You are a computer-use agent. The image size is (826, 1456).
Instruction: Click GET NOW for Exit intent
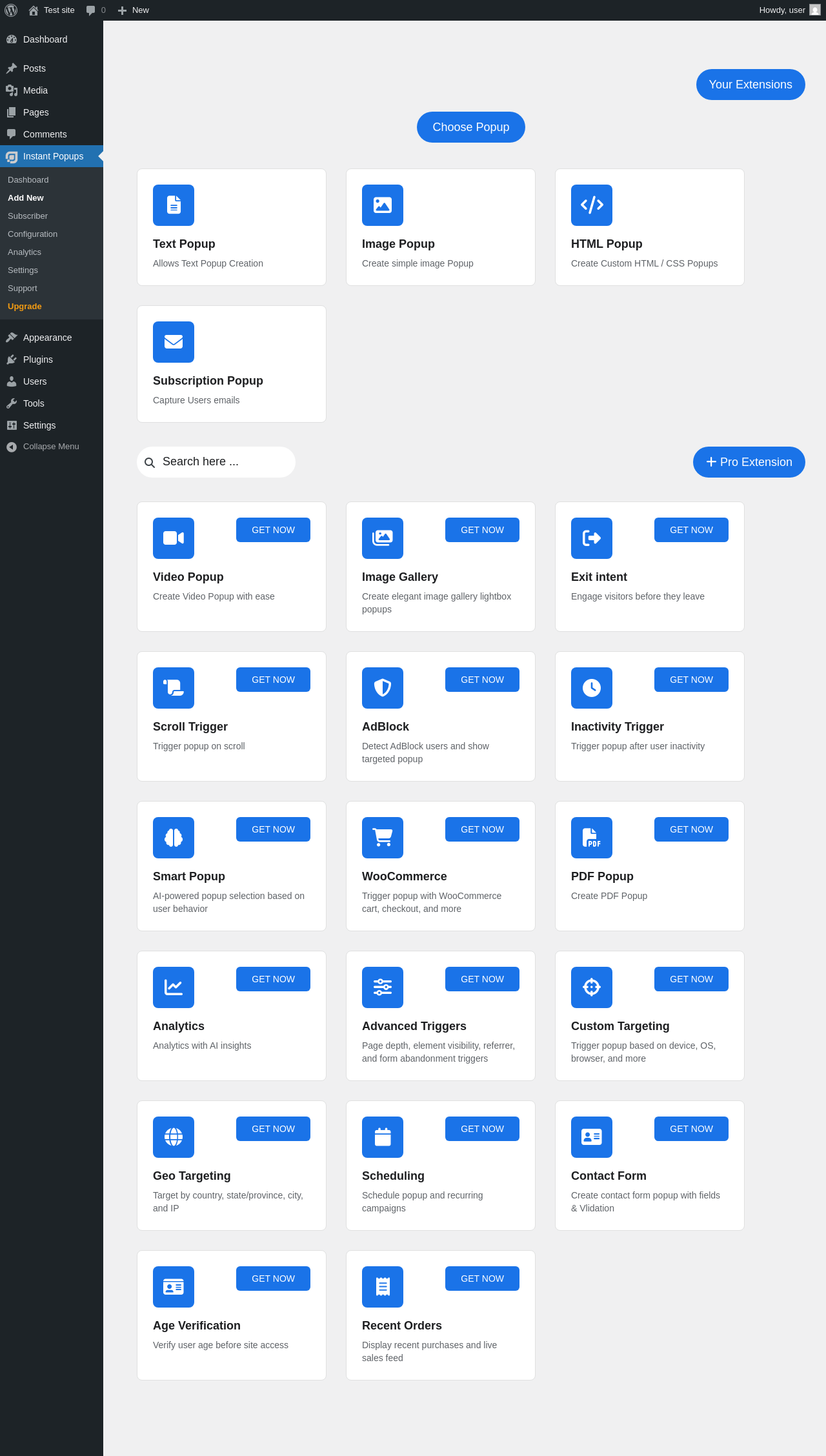click(691, 530)
